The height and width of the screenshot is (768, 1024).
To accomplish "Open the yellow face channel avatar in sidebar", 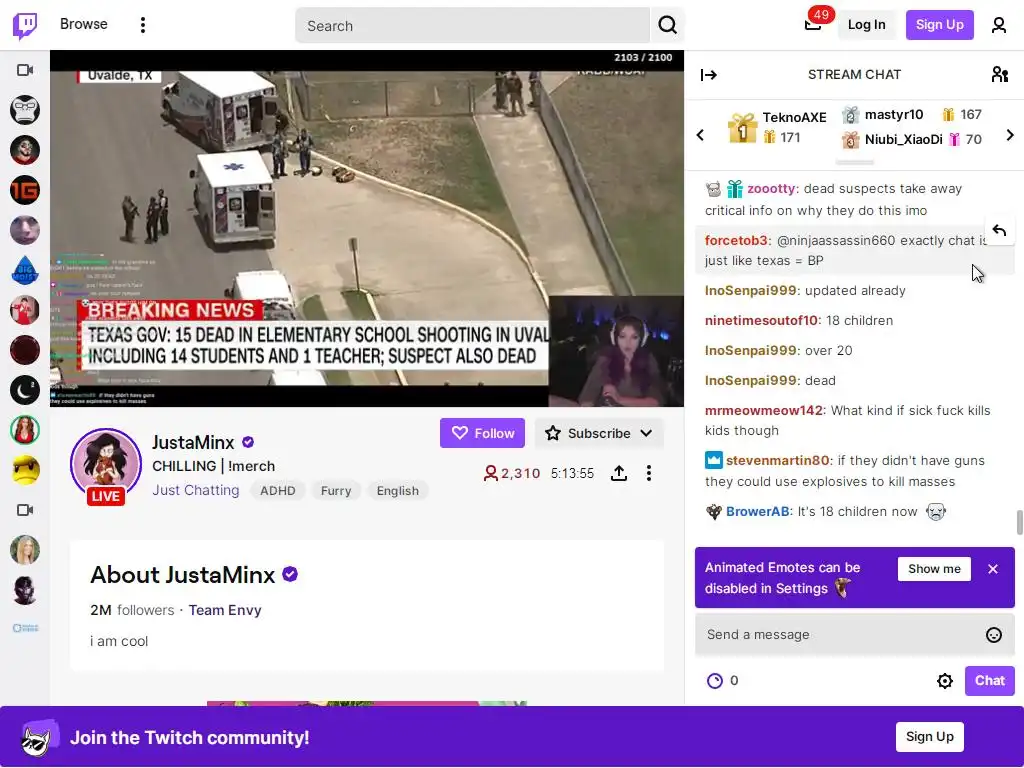I will click(25, 470).
